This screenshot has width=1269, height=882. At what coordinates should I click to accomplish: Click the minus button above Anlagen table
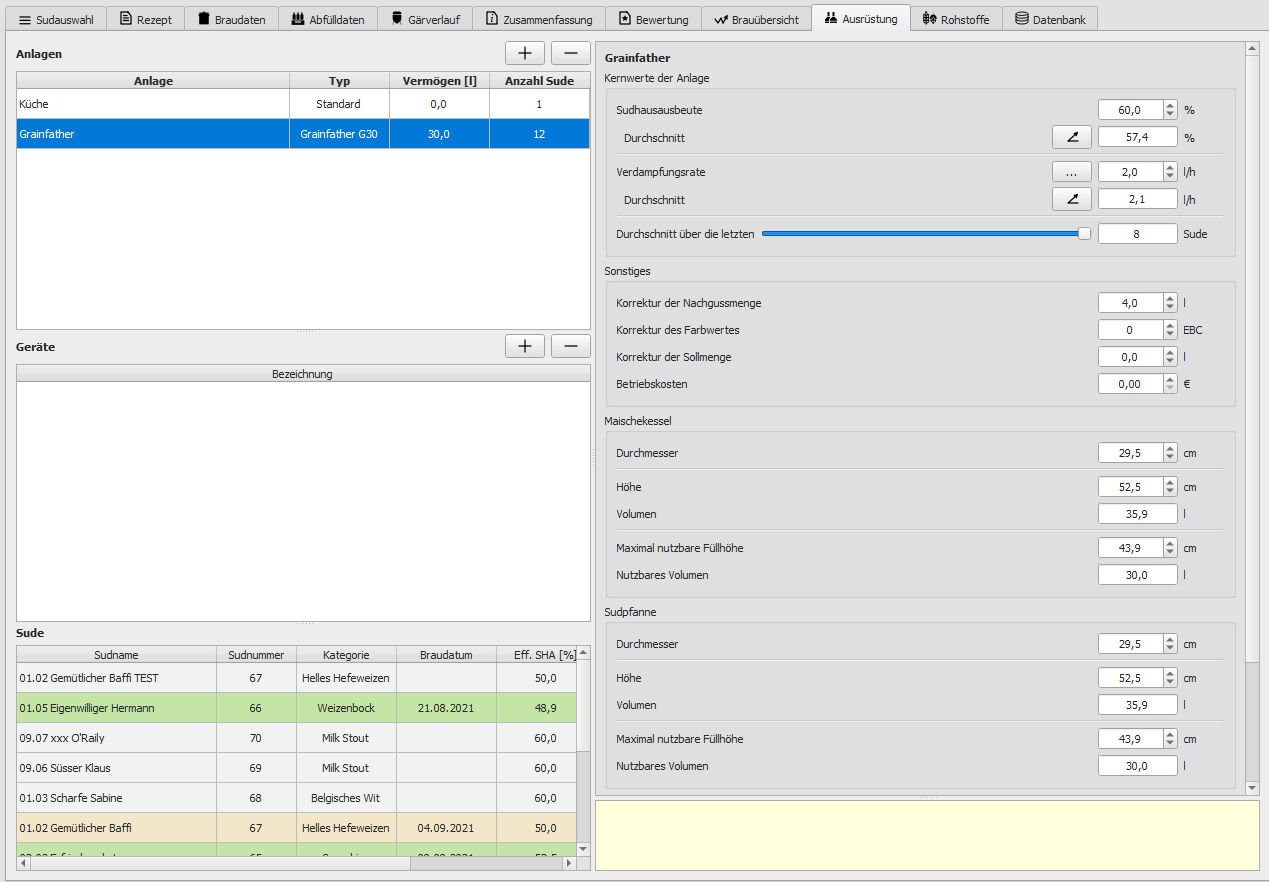tap(570, 54)
